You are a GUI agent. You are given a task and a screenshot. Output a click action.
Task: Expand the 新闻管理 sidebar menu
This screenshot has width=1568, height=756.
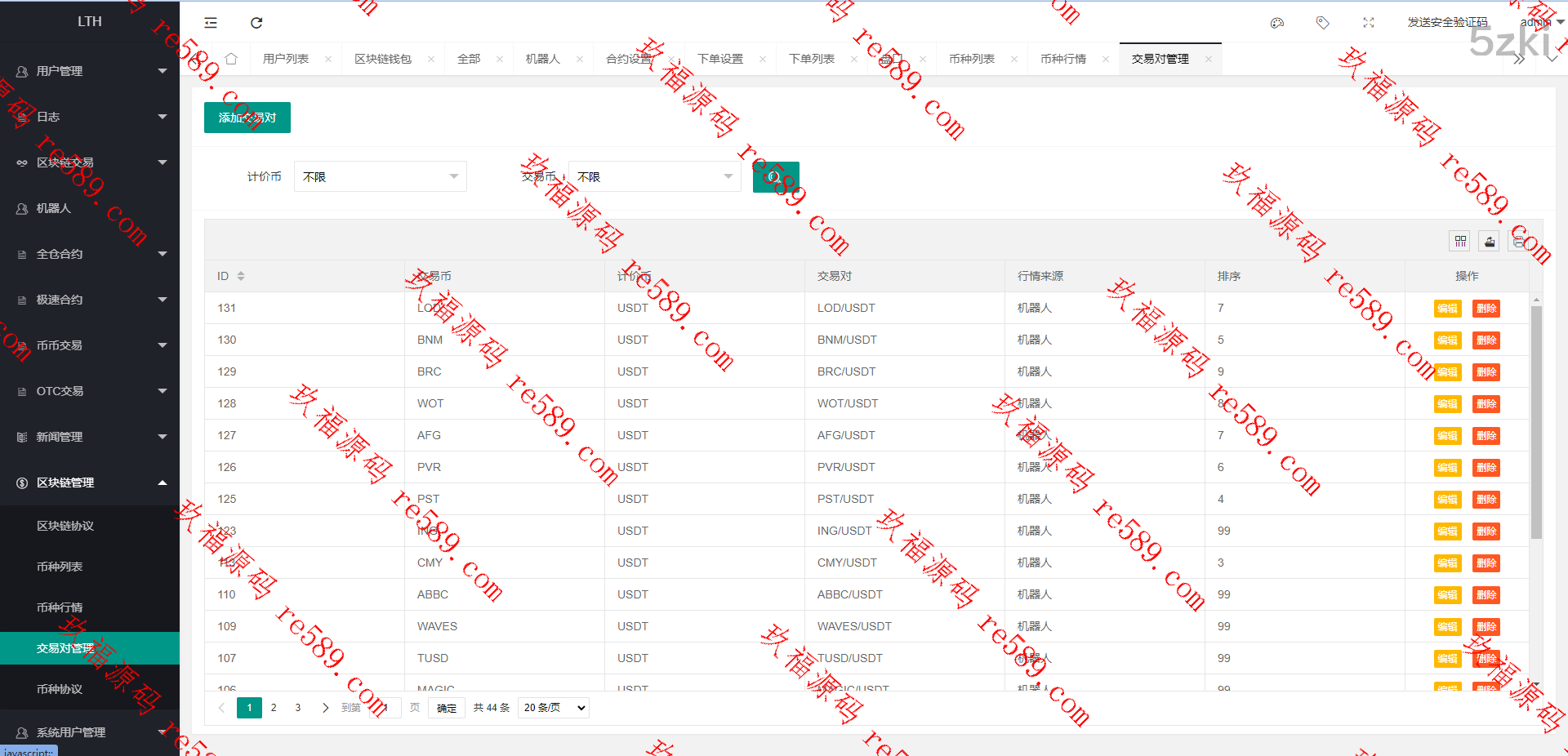90,437
